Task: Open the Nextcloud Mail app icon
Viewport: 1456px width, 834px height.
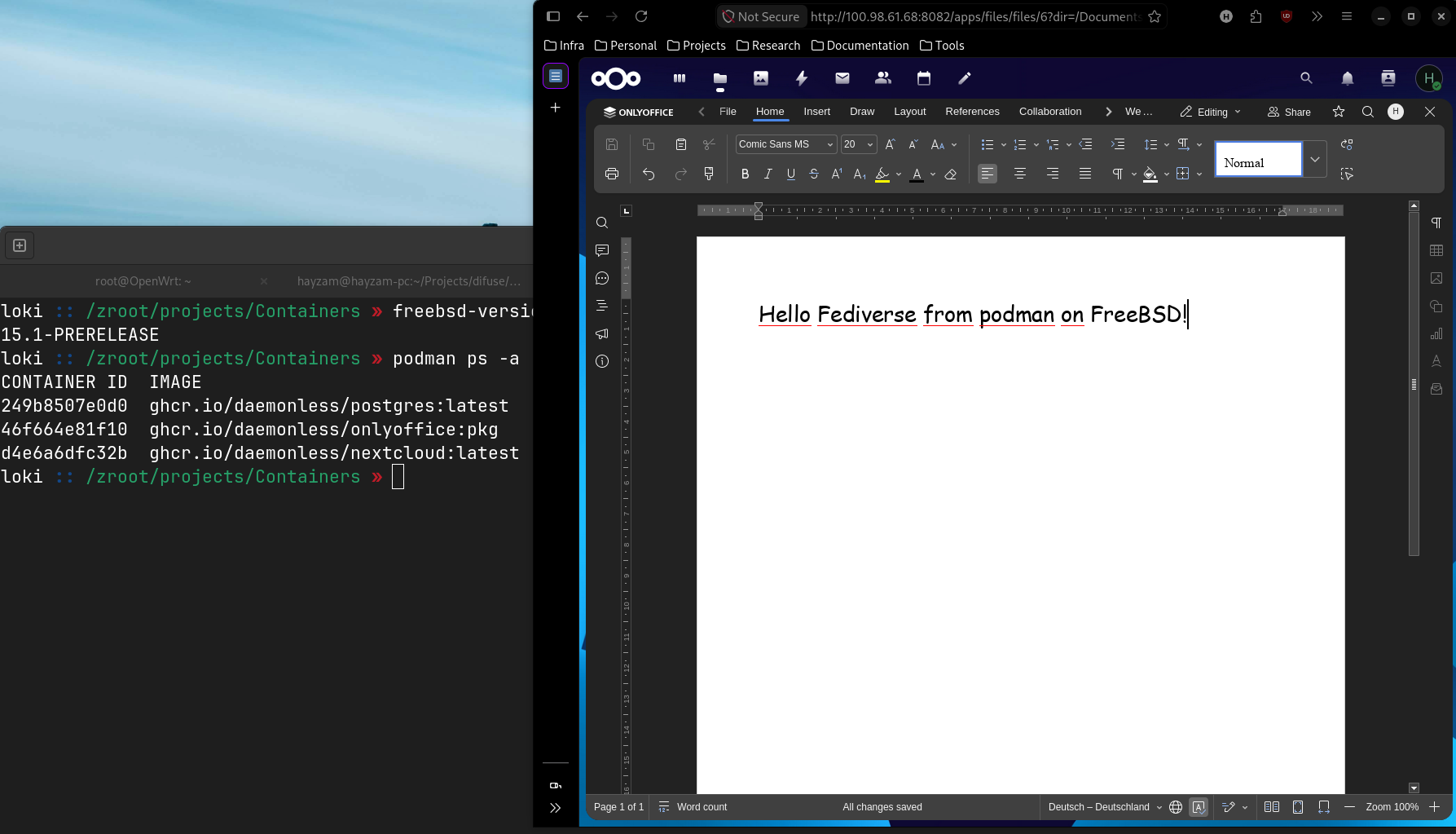Action: click(x=842, y=78)
